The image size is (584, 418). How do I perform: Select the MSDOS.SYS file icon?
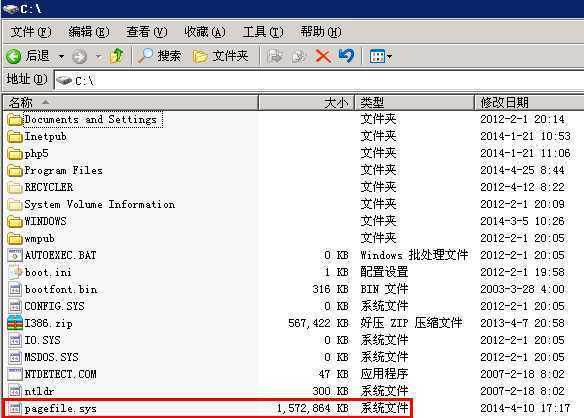(15, 357)
